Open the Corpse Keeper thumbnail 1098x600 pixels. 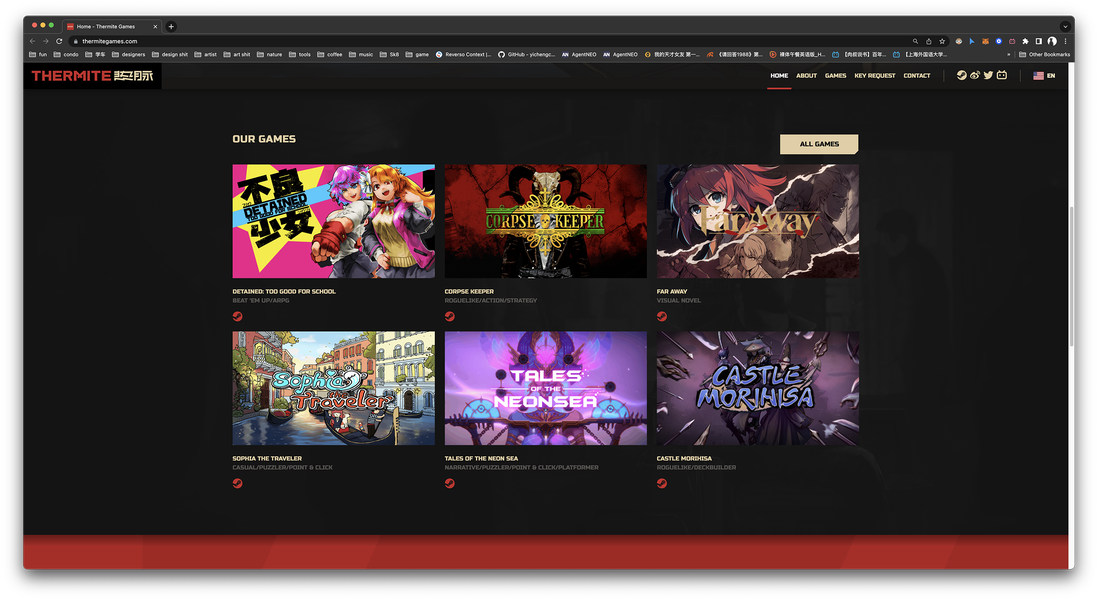545,221
